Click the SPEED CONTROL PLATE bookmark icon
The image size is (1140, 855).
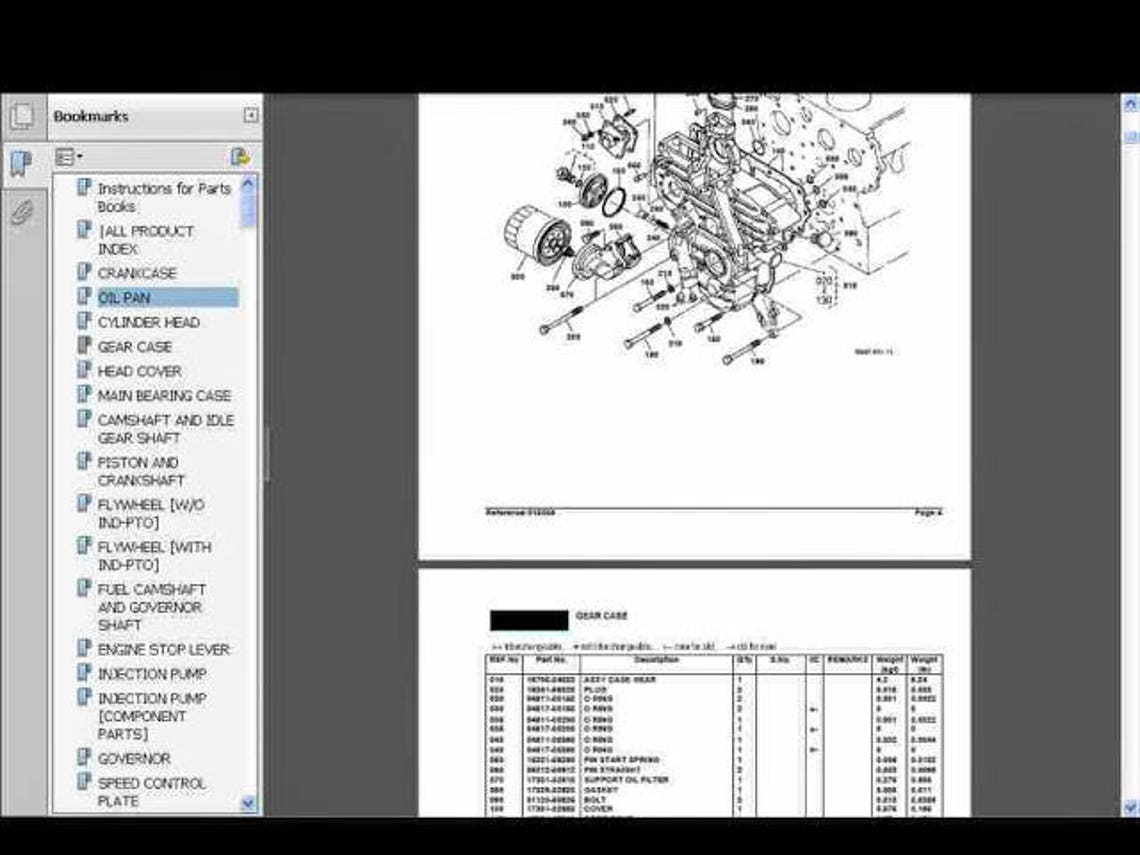pyautogui.click(x=84, y=782)
